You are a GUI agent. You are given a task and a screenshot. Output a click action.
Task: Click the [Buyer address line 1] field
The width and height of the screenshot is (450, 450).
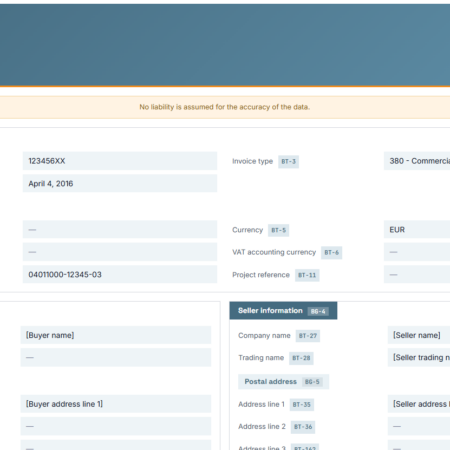point(116,404)
